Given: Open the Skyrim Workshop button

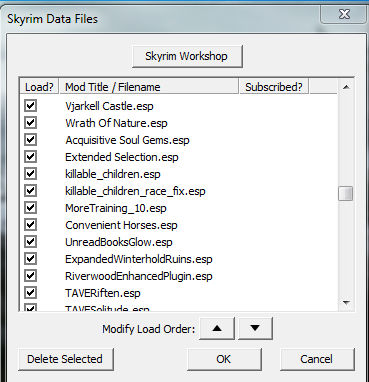Looking at the screenshot, I should click(x=187, y=56).
